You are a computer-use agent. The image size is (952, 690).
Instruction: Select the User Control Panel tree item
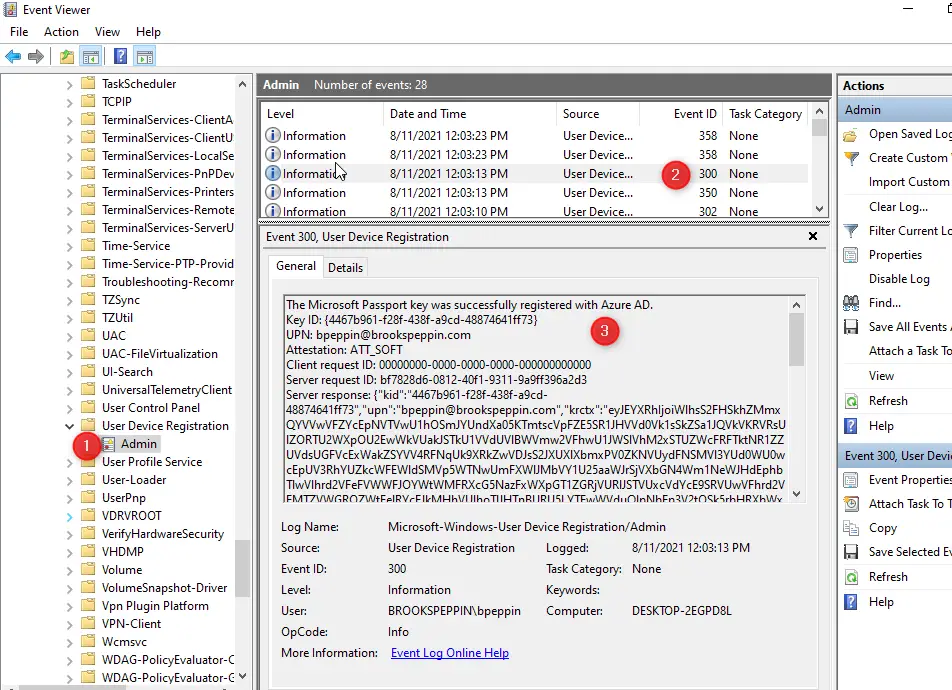[x=151, y=408]
